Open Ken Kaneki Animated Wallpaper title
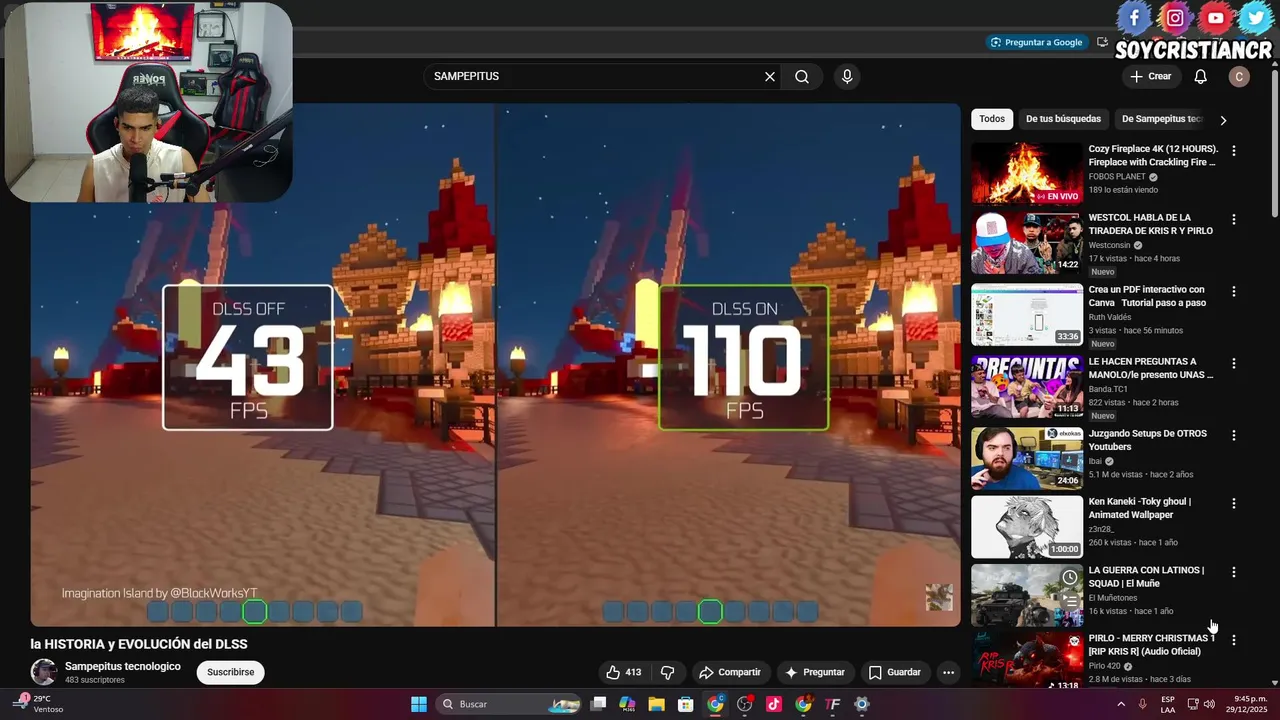The image size is (1280, 720). (1140, 508)
